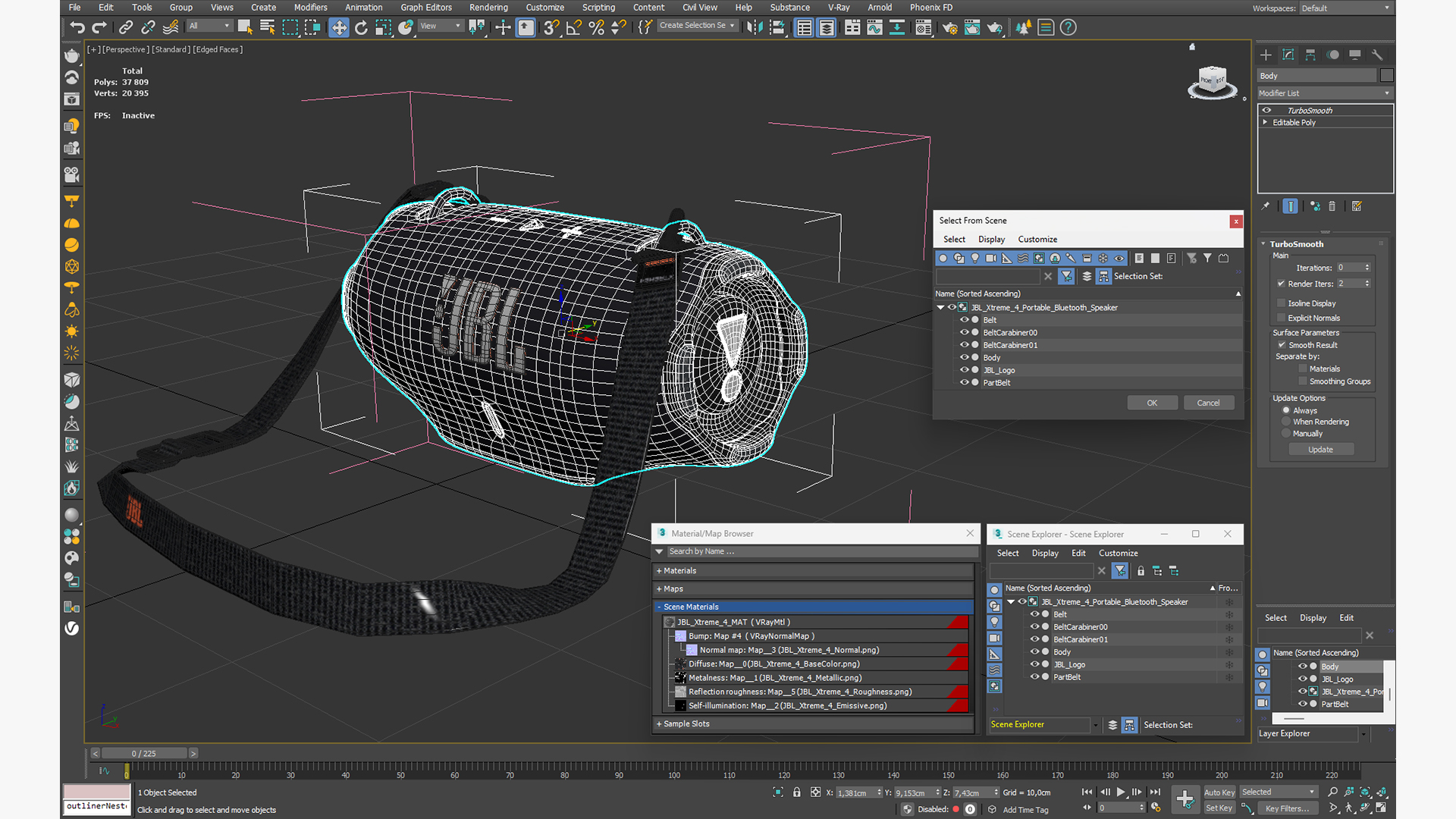Image resolution: width=1456 pixels, height=819 pixels.
Task: Open the Hierarchy tab in the command panel
Action: pos(1310,55)
